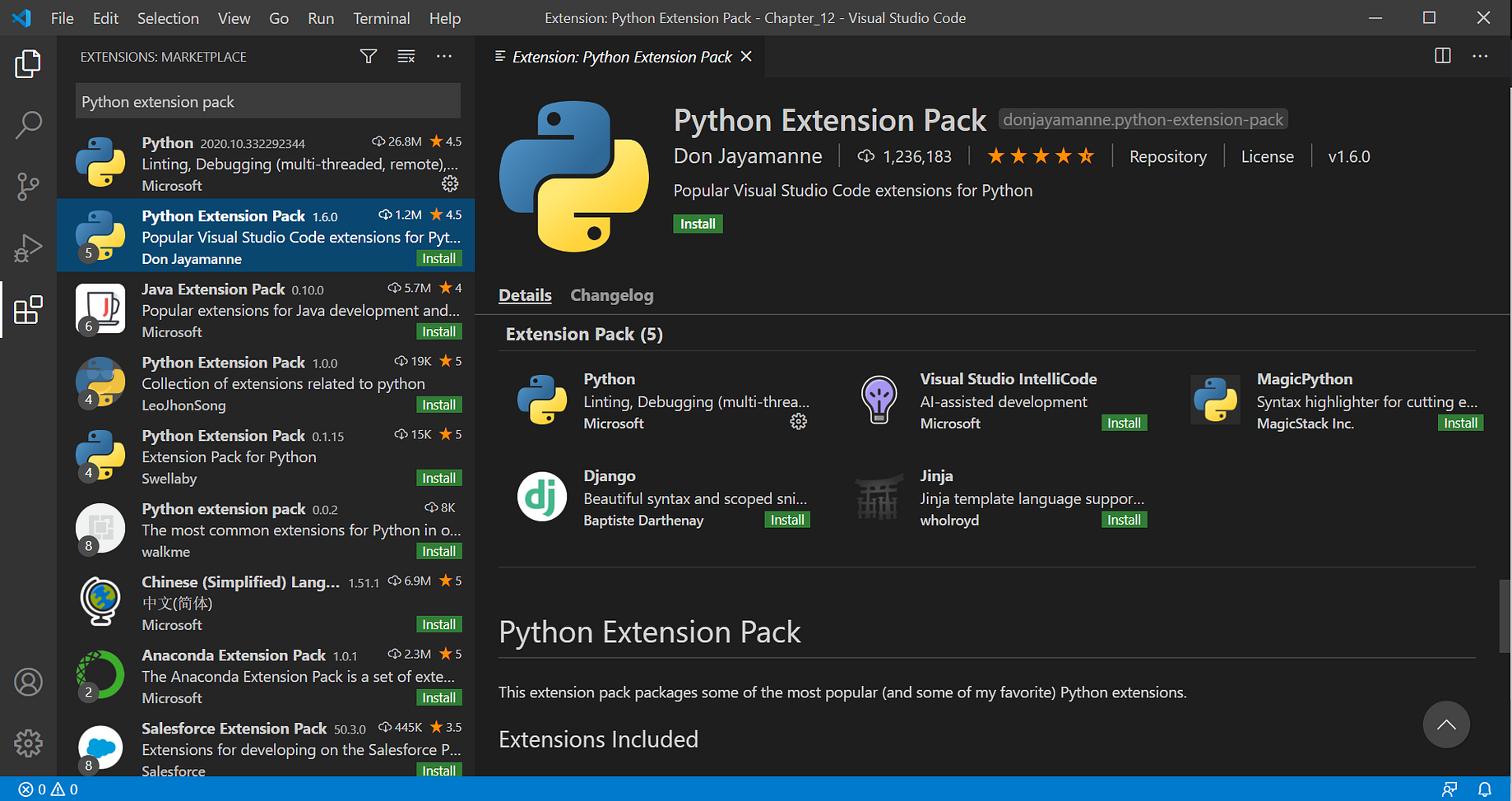Open the Accounts icon
Viewport: 1512px width, 801px height.
[28, 682]
